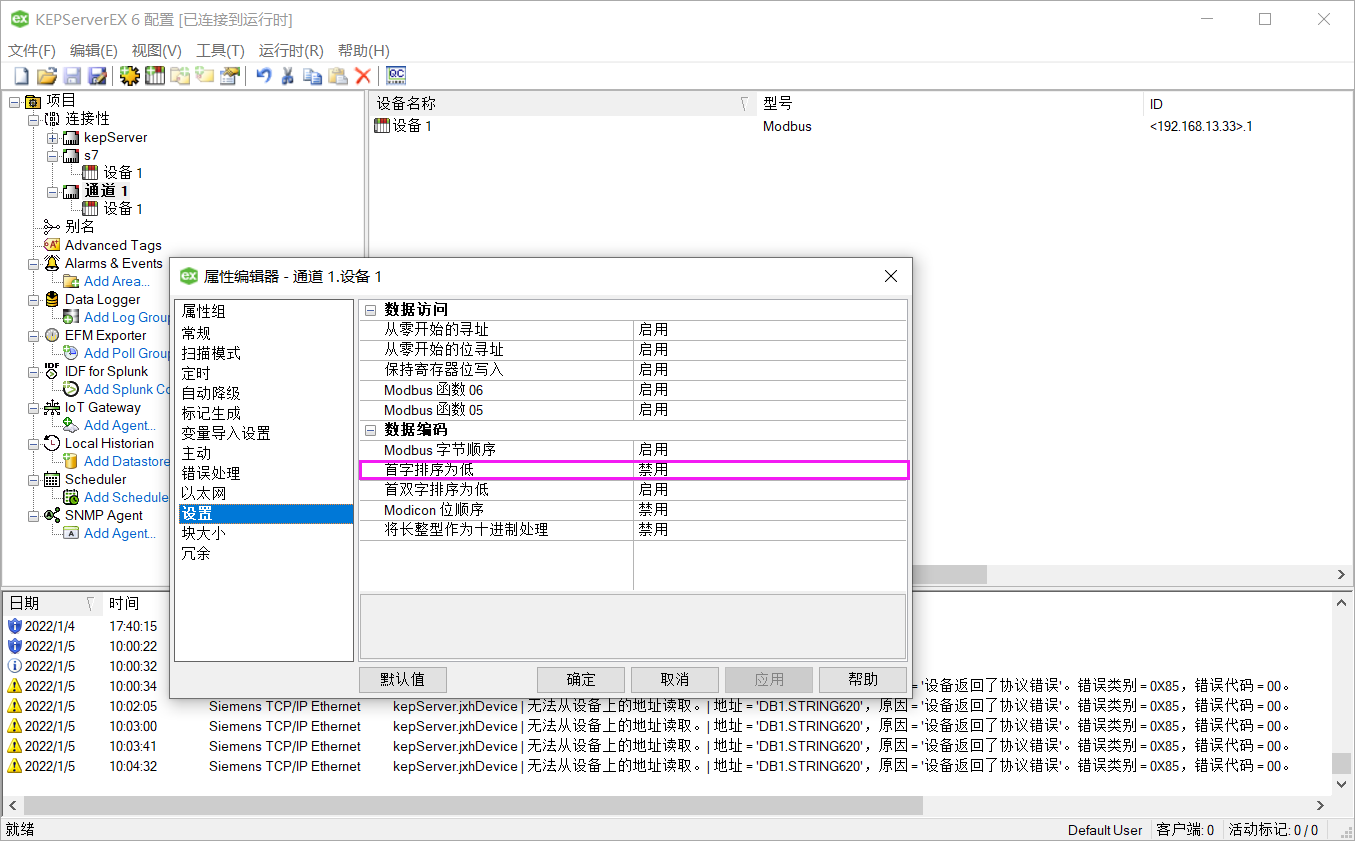
Task: Click the Undo arrow icon
Action: 263,75
